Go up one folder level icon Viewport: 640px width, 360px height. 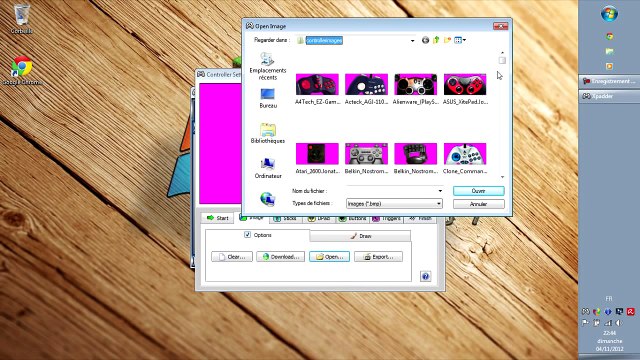[x=436, y=40]
